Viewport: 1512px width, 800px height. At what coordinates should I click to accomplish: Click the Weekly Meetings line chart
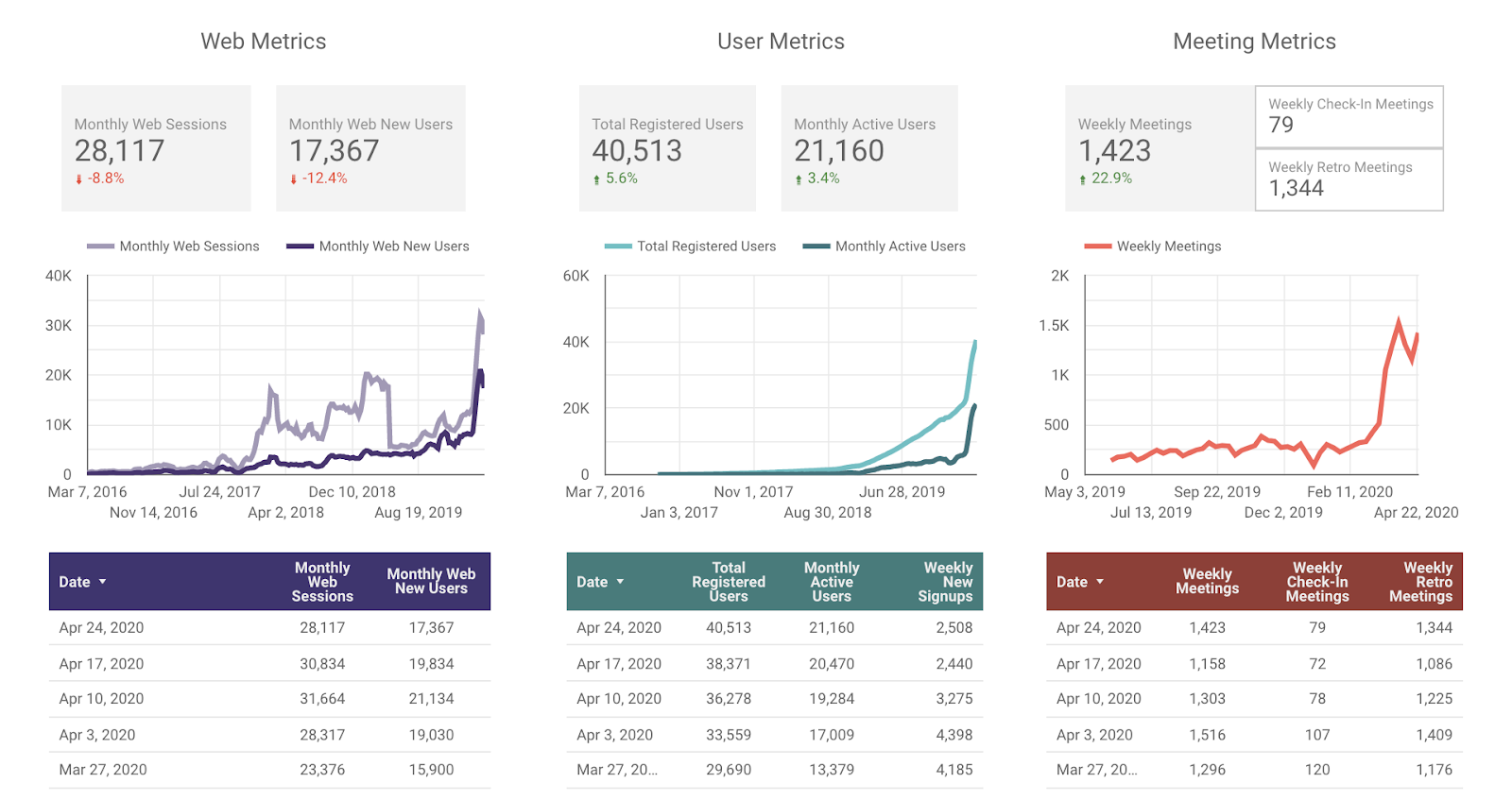(x=1251, y=375)
